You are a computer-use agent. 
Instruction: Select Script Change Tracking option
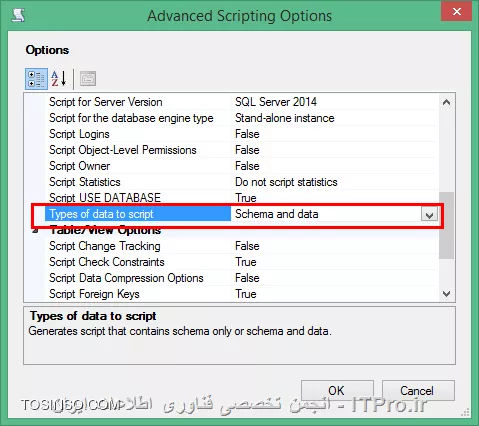click(105, 246)
